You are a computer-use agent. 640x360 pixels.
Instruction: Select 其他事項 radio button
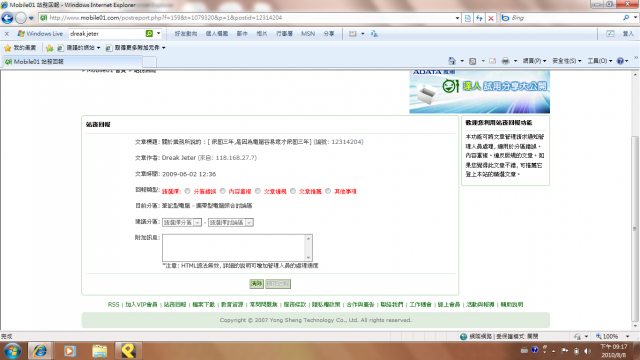tap(328, 191)
